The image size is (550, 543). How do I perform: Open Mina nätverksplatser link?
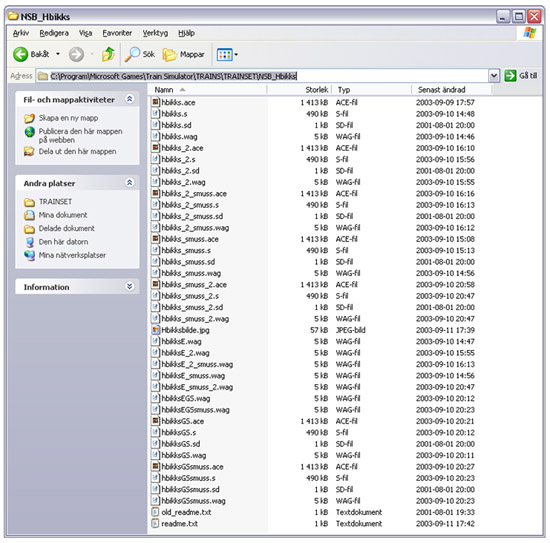coord(72,255)
